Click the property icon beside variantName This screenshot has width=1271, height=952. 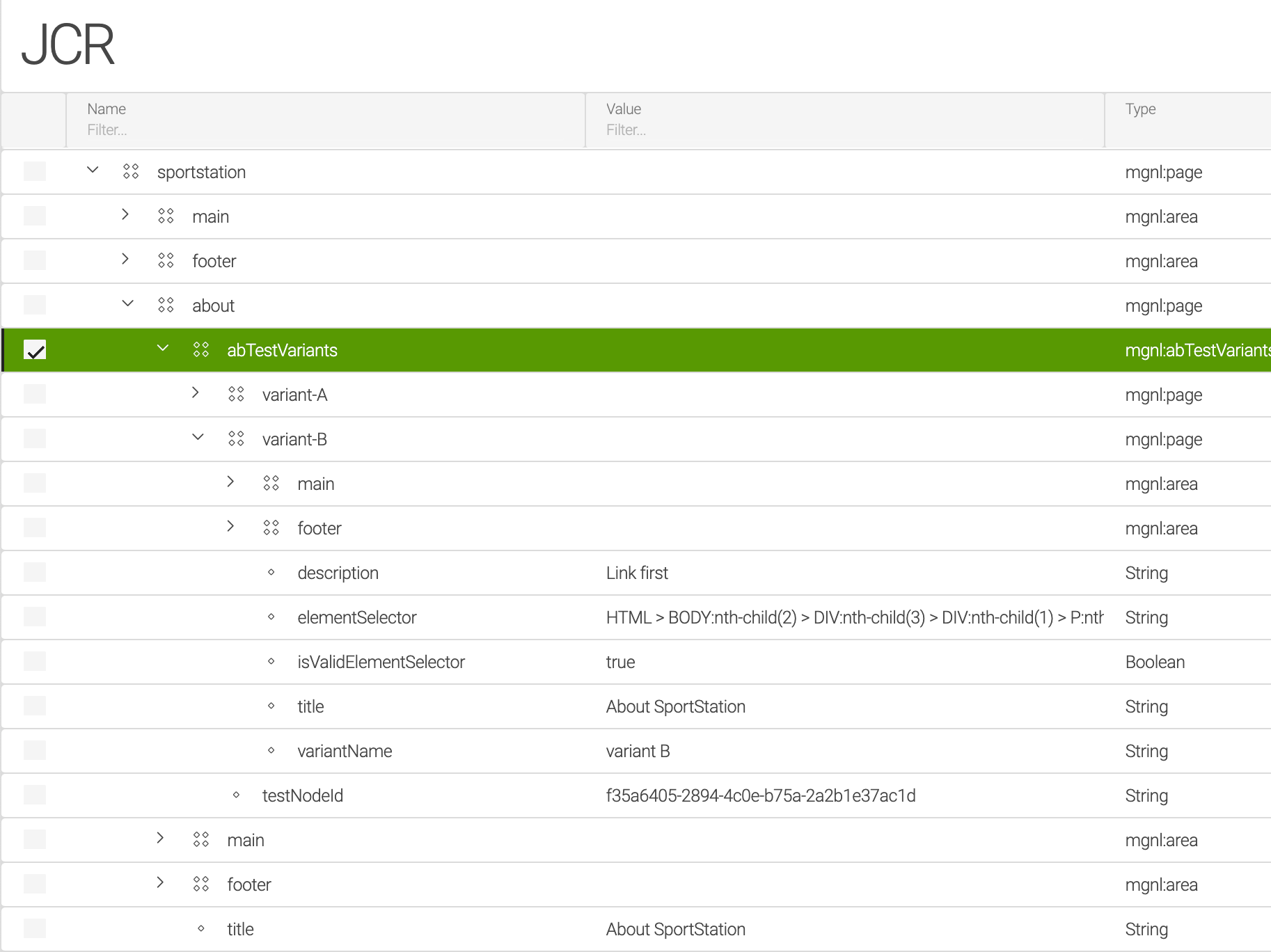(x=271, y=750)
